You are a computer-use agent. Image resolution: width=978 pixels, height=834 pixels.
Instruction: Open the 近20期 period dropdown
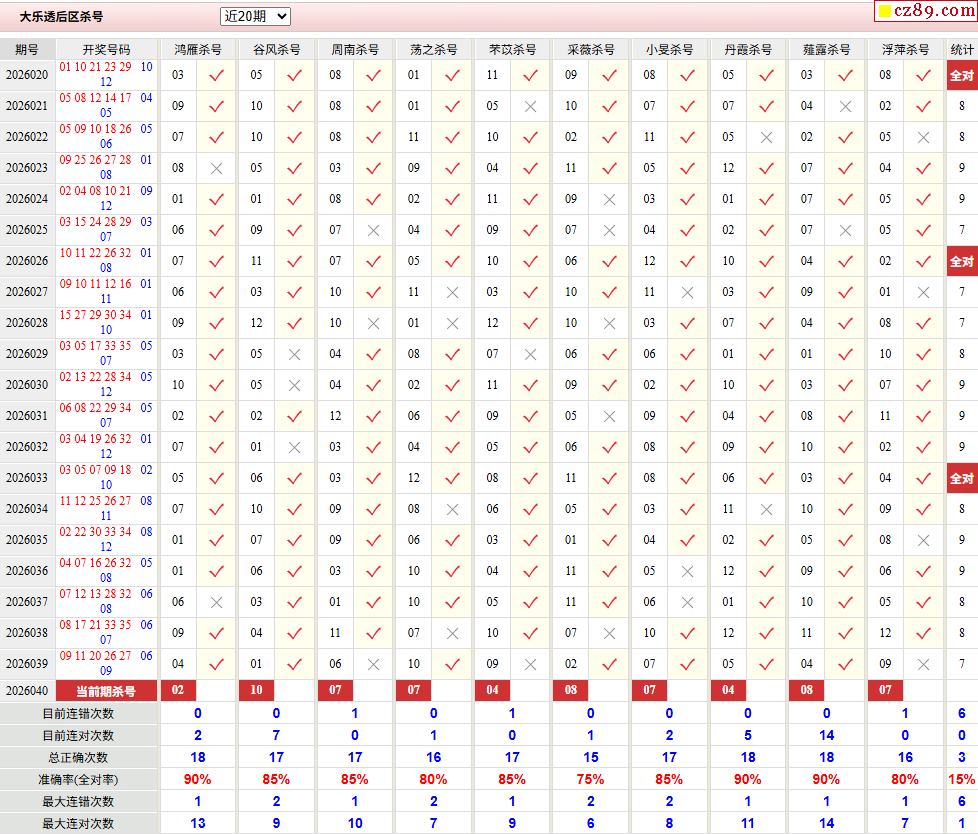pyautogui.click(x=255, y=16)
